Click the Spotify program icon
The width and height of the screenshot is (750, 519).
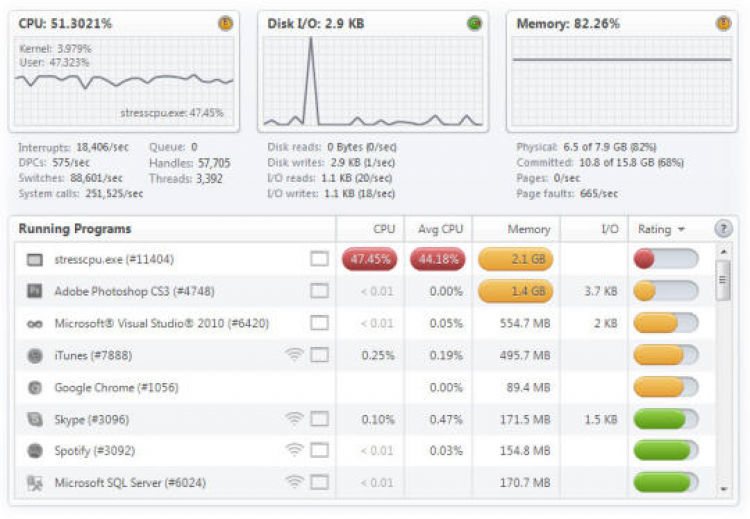click(35, 451)
